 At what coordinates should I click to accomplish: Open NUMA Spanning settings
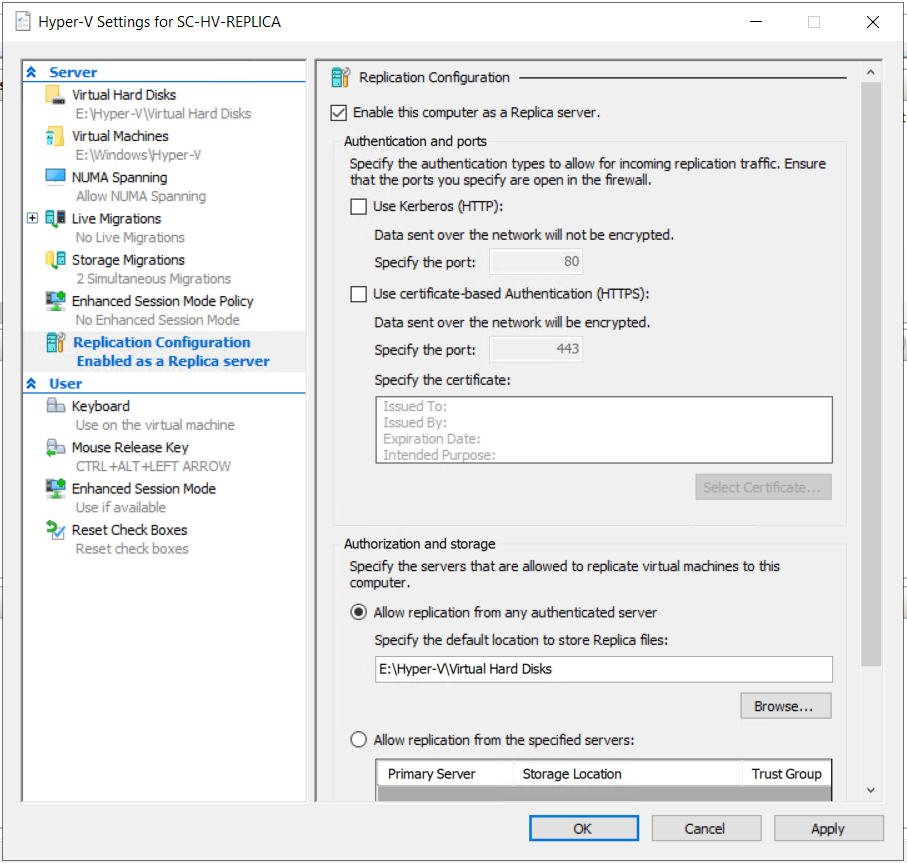pos(119,177)
